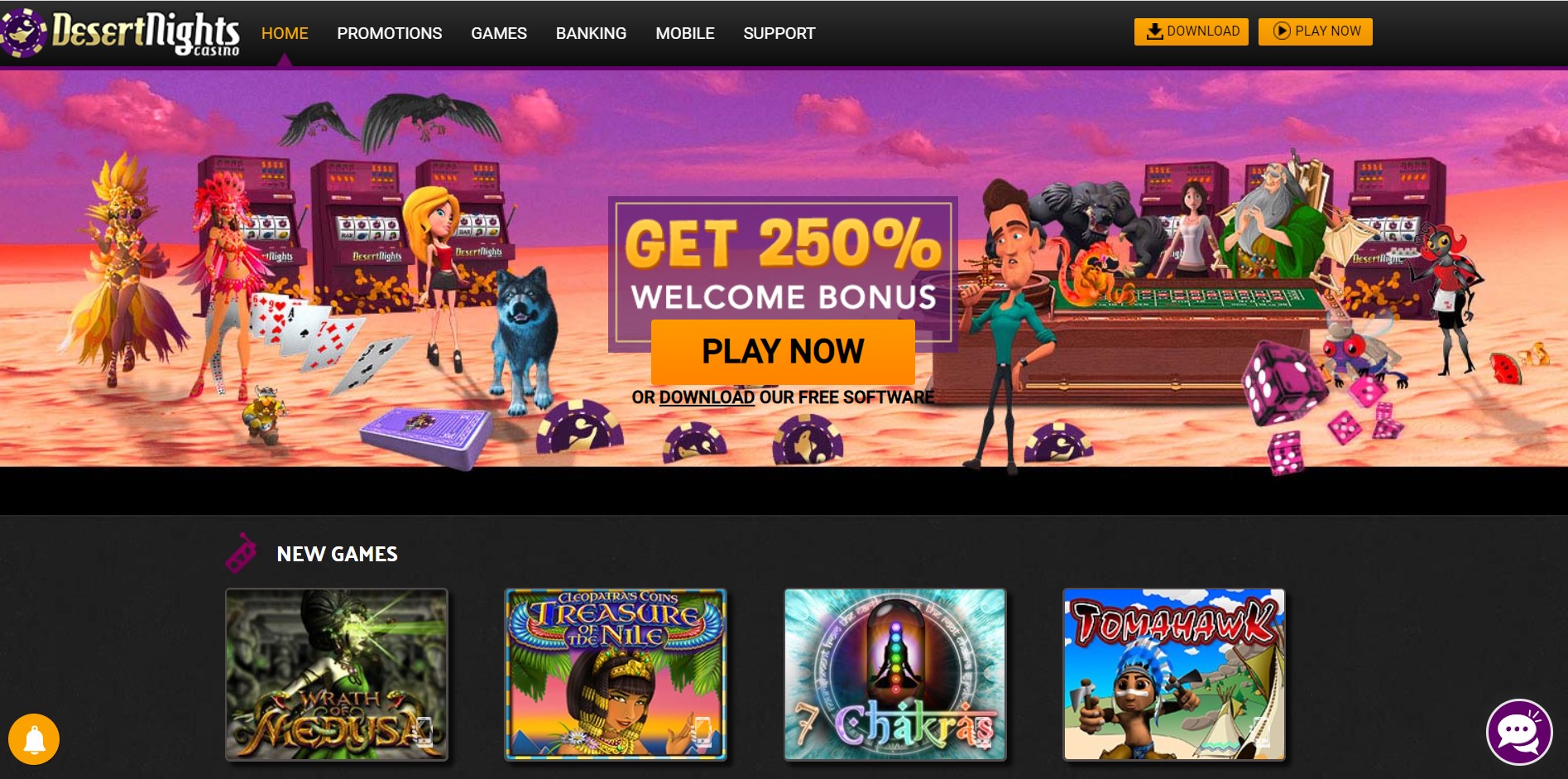
Task: Open the Support menu item
Action: click(x=779, y=33)
